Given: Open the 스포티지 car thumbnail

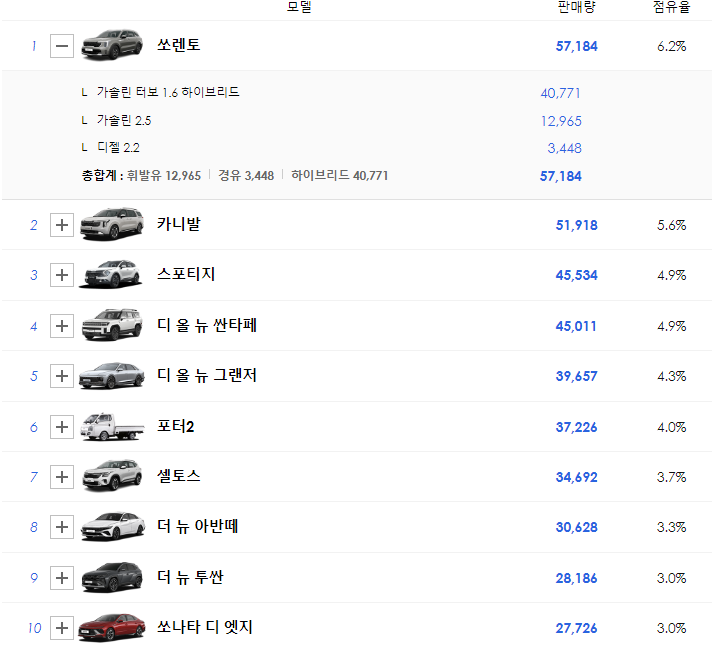Looking at the screenshot, I should tap(111, 274).
